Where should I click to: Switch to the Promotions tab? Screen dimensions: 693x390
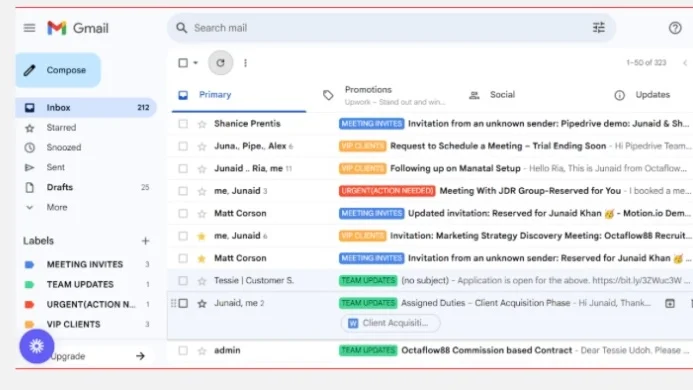tap(385, 95)
